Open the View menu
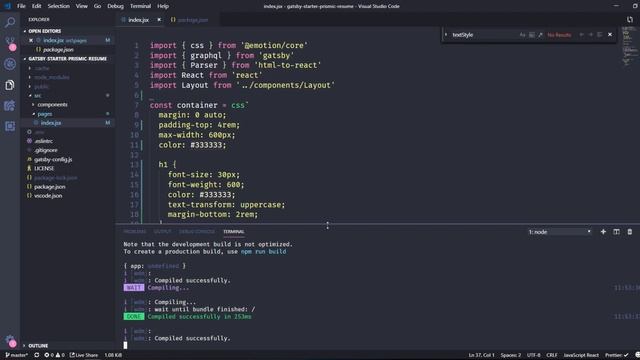Image resolution: width=640 pixels, height=360 pixels. (x=82, y=6)
